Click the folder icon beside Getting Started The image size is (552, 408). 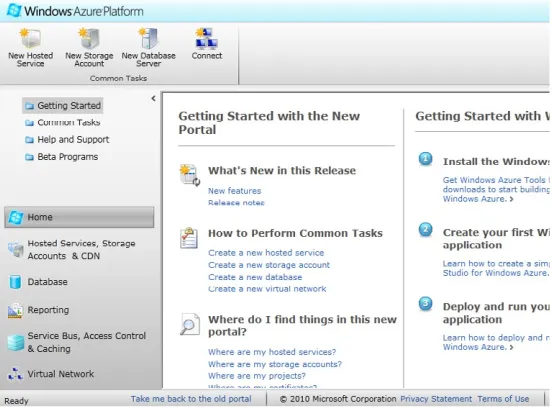30,106
